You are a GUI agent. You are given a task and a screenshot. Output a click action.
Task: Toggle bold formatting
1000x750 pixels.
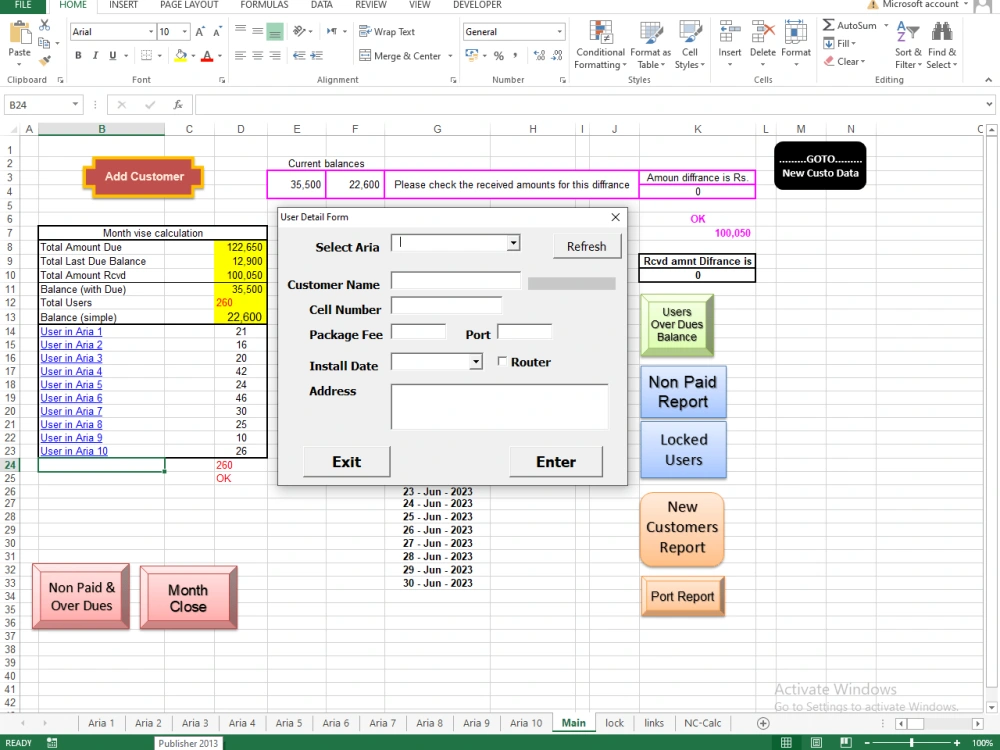[78, 56]
